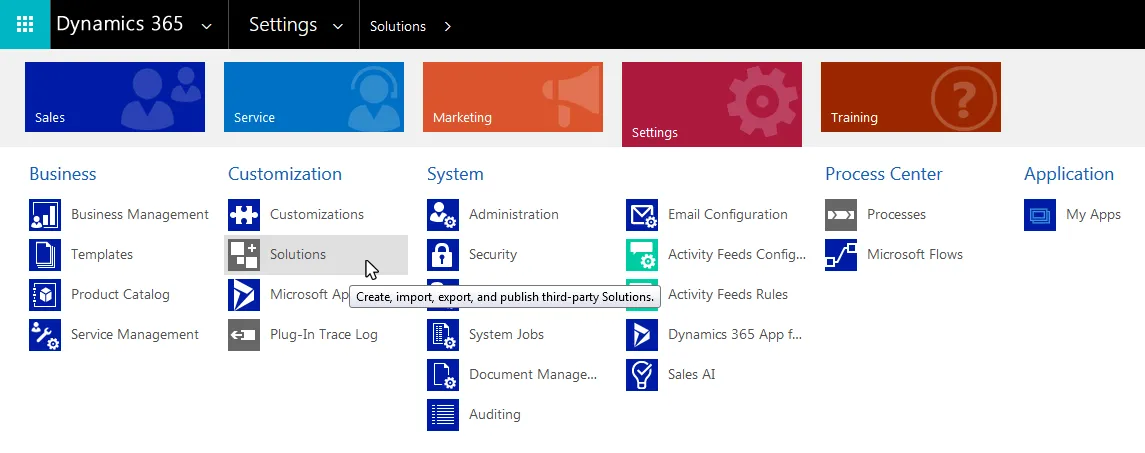Image resolution: width=1145 pixels, height=453 pixels.
Task: Click the Customizations puzzle piece icon
Action: [244, 215]
